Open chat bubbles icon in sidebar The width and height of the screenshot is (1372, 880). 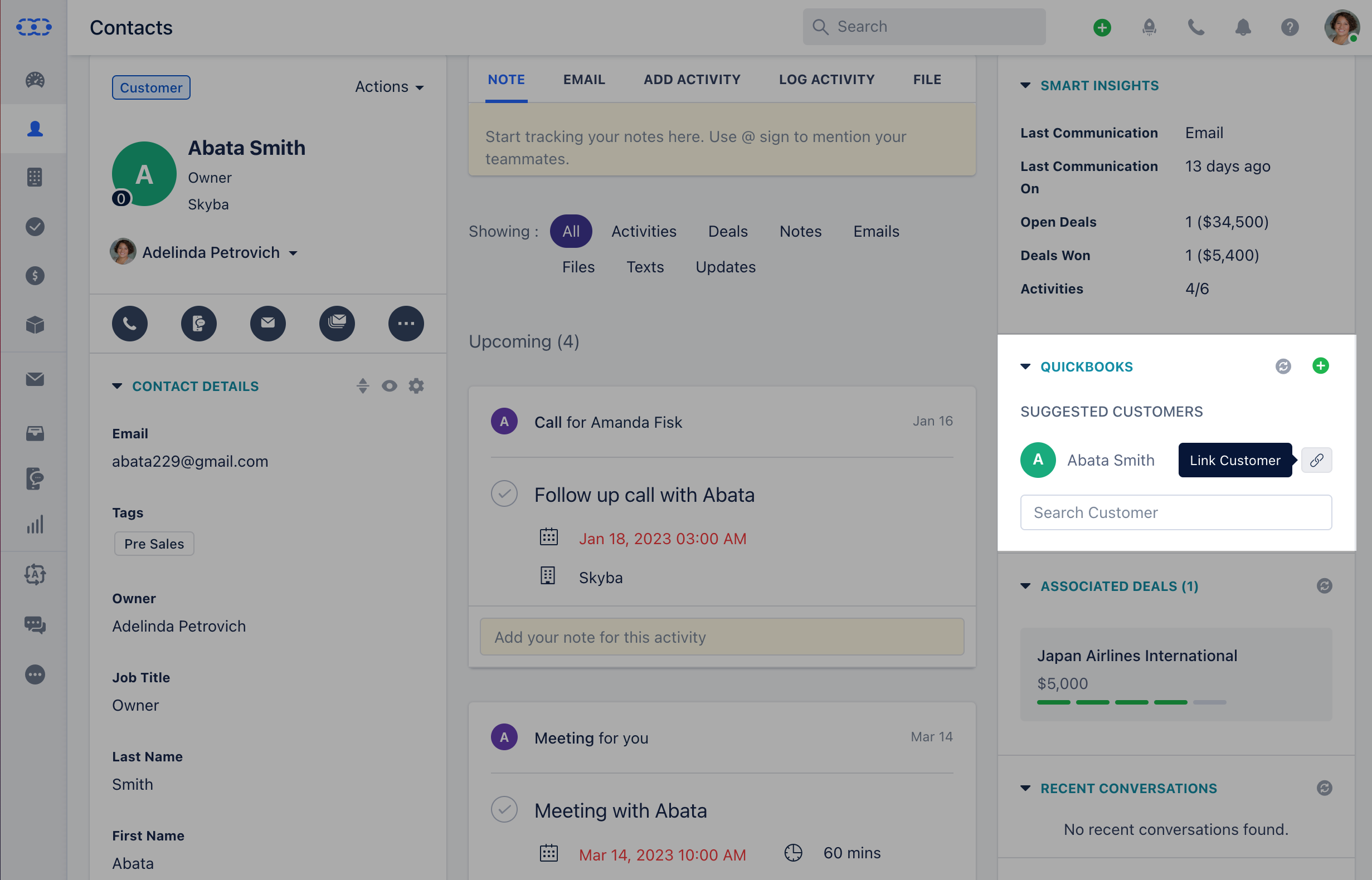click(35, 625)
